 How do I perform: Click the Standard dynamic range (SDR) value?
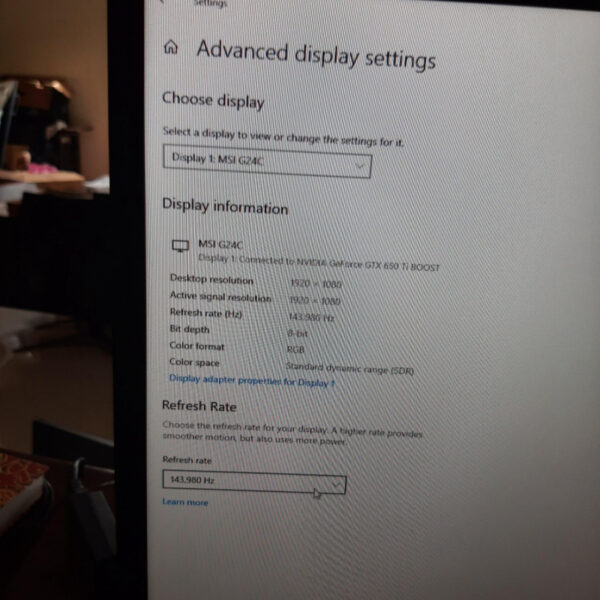coord(350,368)
